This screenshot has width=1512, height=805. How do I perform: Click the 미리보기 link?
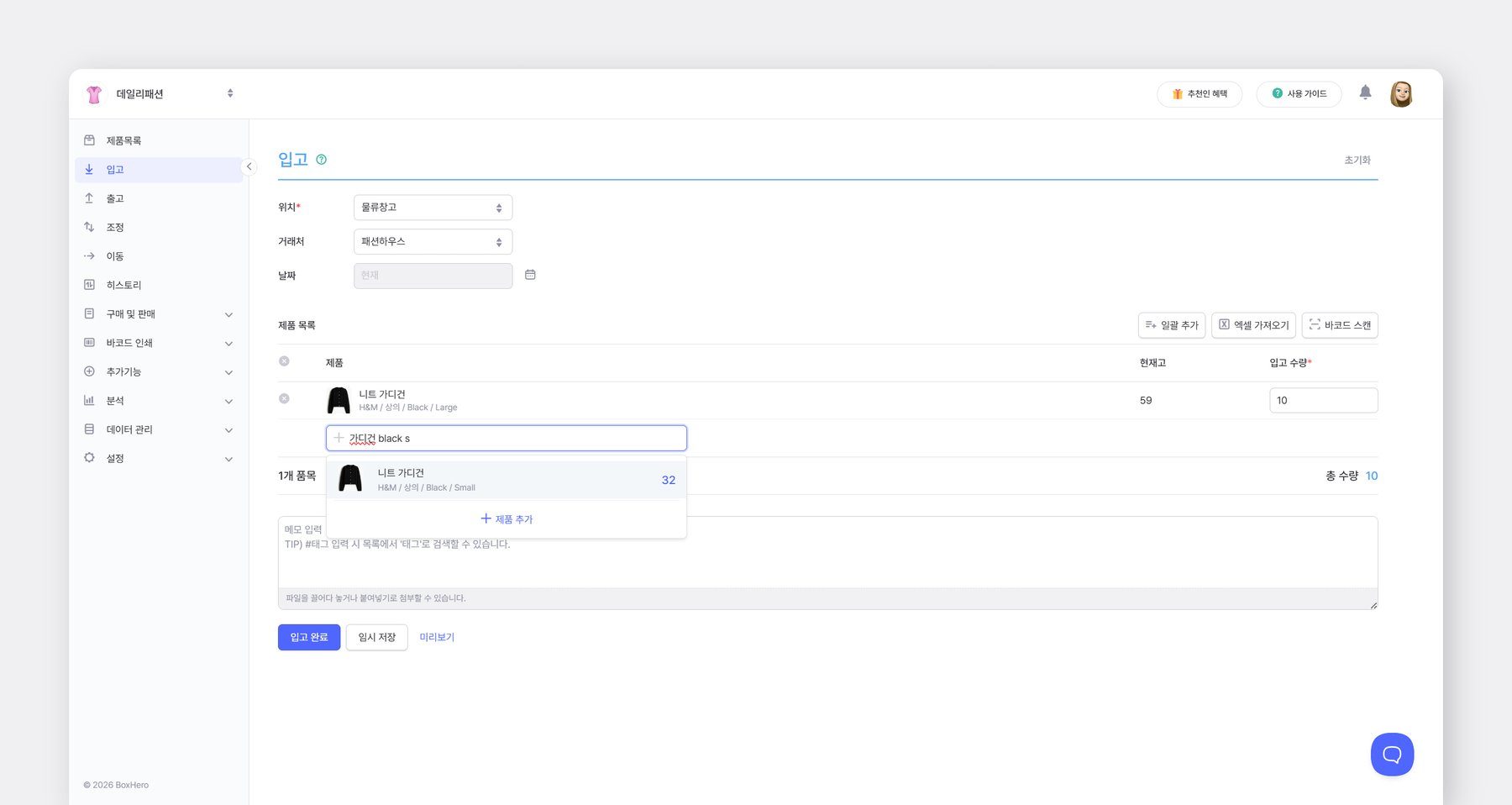tap(437, 637)
